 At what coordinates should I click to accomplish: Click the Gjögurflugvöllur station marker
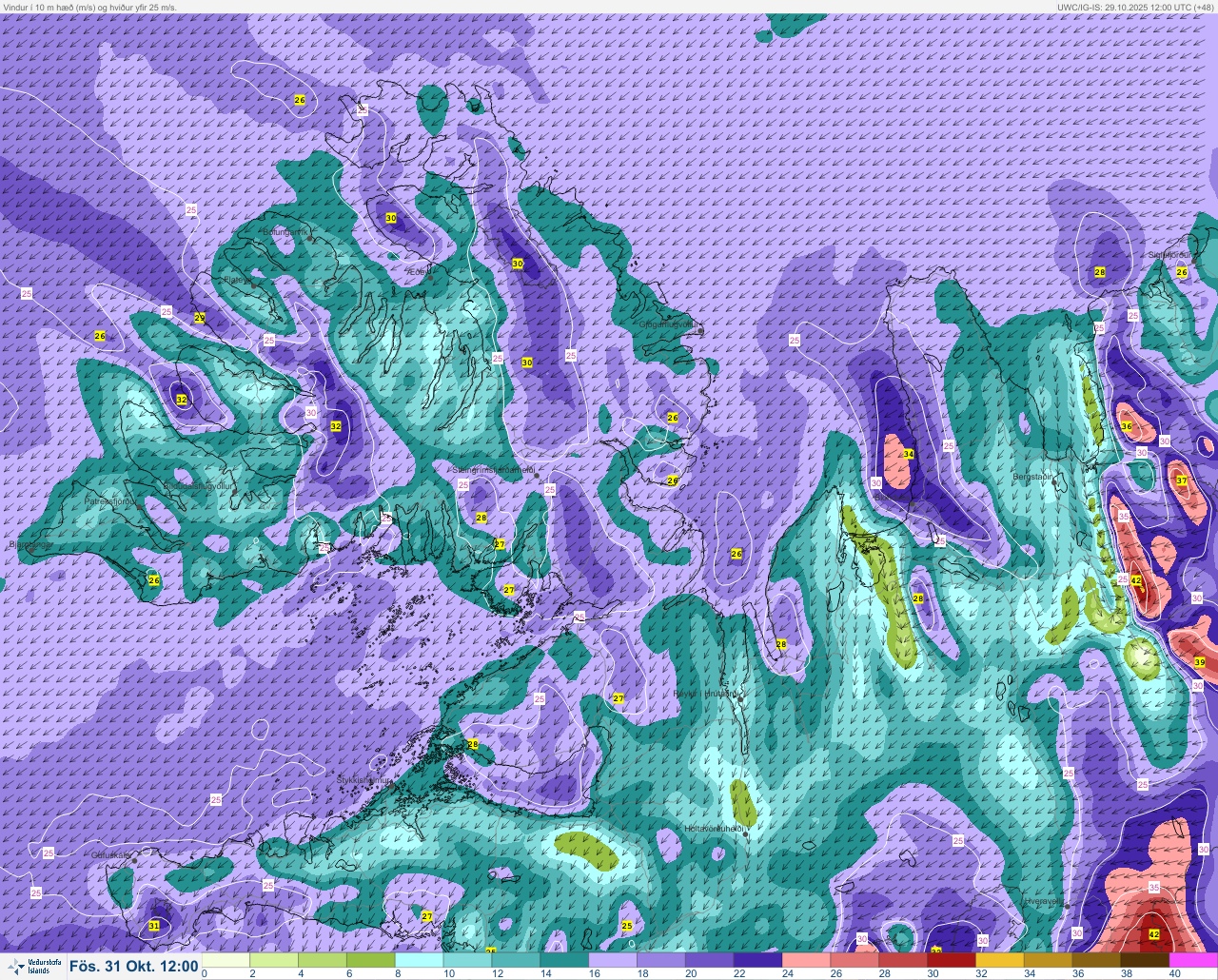[701, 331]
